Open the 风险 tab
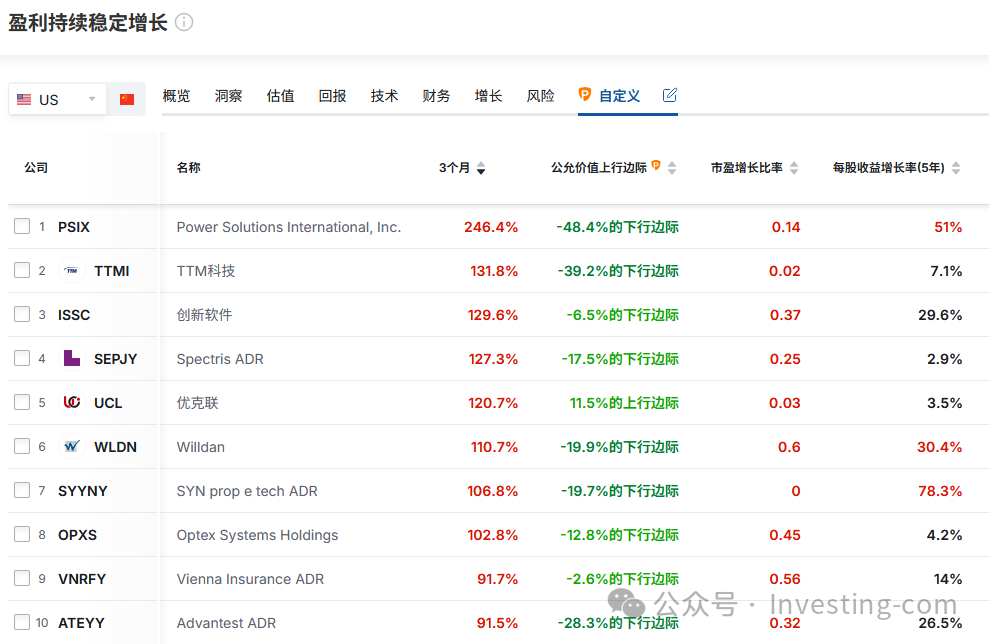Image resolution: width=989 pixels, height=644 pixels. (x=540, y=96)
